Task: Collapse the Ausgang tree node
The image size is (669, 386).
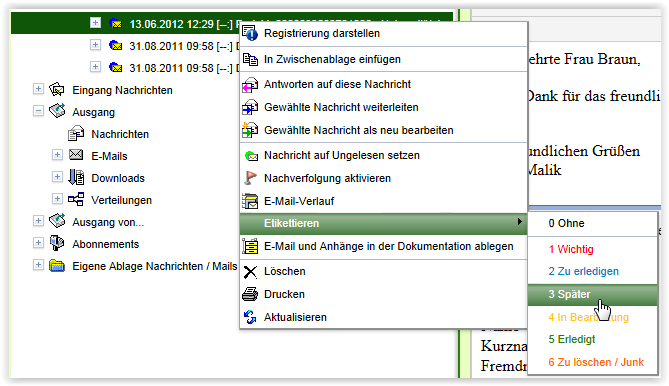Action: click(x=38, y=111)
